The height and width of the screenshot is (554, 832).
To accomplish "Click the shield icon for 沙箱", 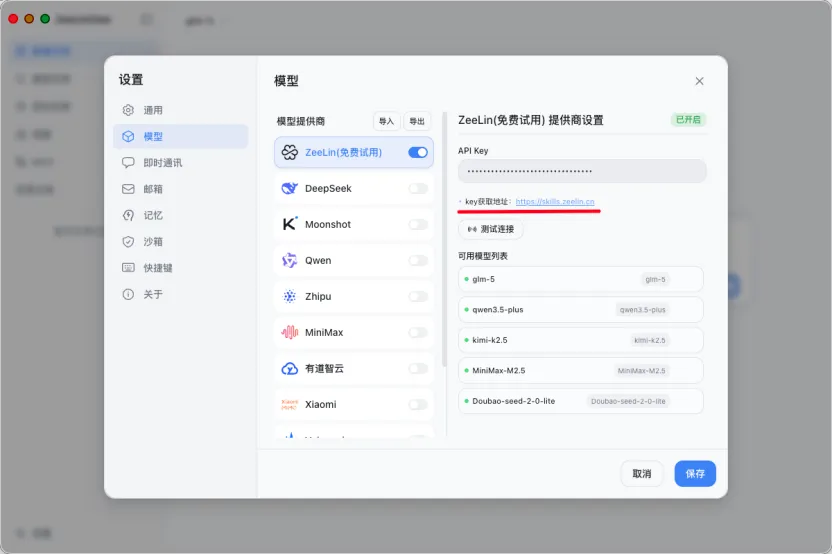I will click(x=128, y=241).
